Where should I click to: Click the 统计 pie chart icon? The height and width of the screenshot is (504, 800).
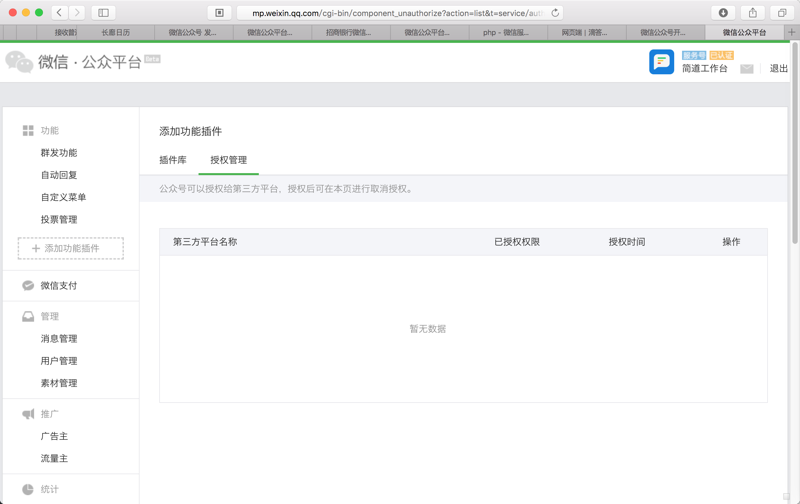[28, 489]
